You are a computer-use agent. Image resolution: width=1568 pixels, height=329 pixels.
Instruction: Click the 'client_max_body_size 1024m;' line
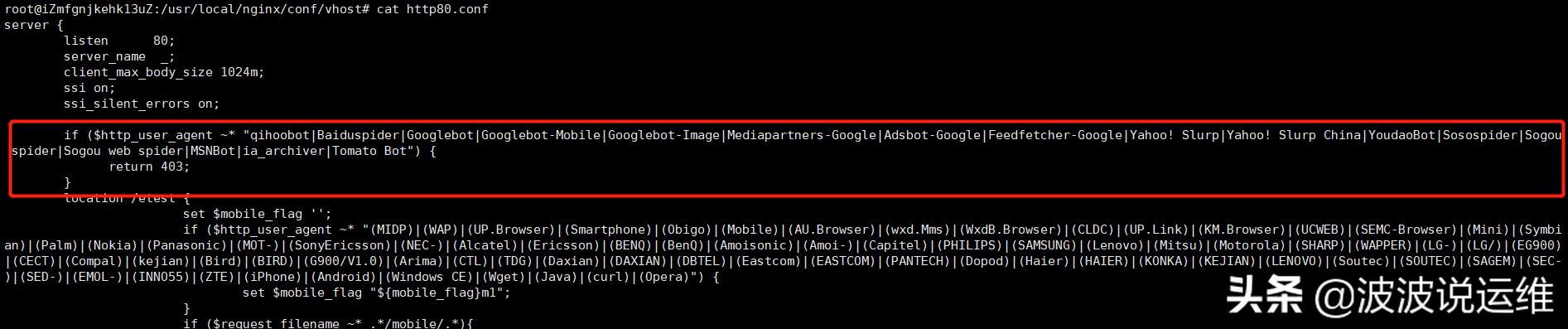point(164,72)
